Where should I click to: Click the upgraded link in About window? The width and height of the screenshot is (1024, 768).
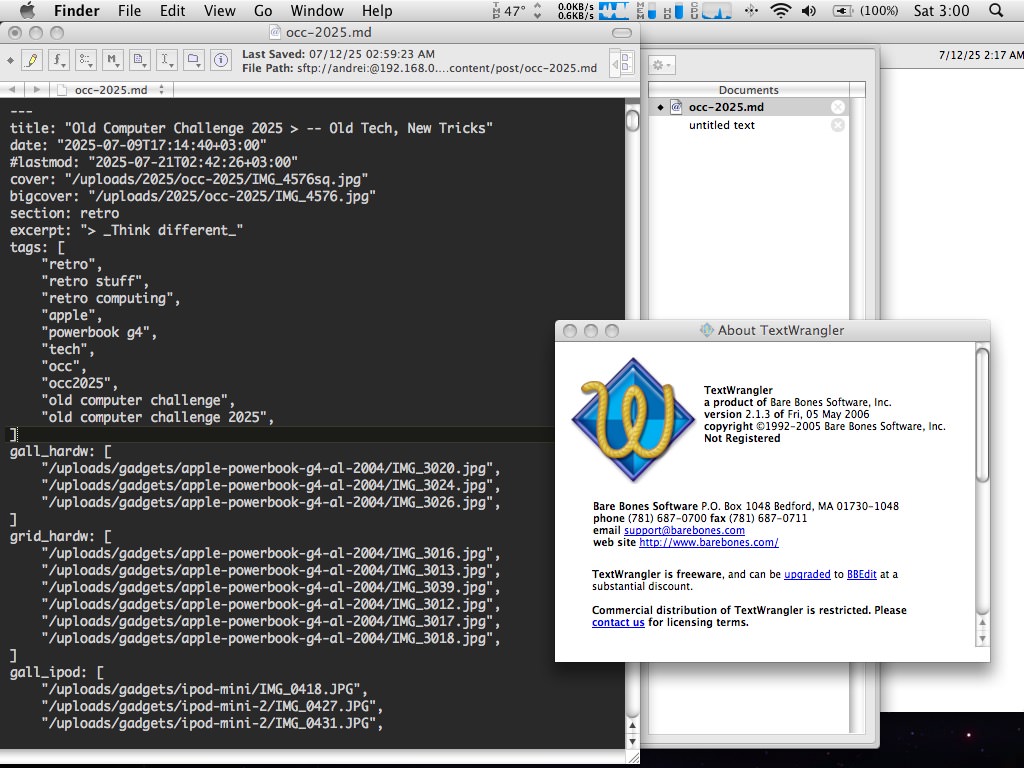pos(807,574)
